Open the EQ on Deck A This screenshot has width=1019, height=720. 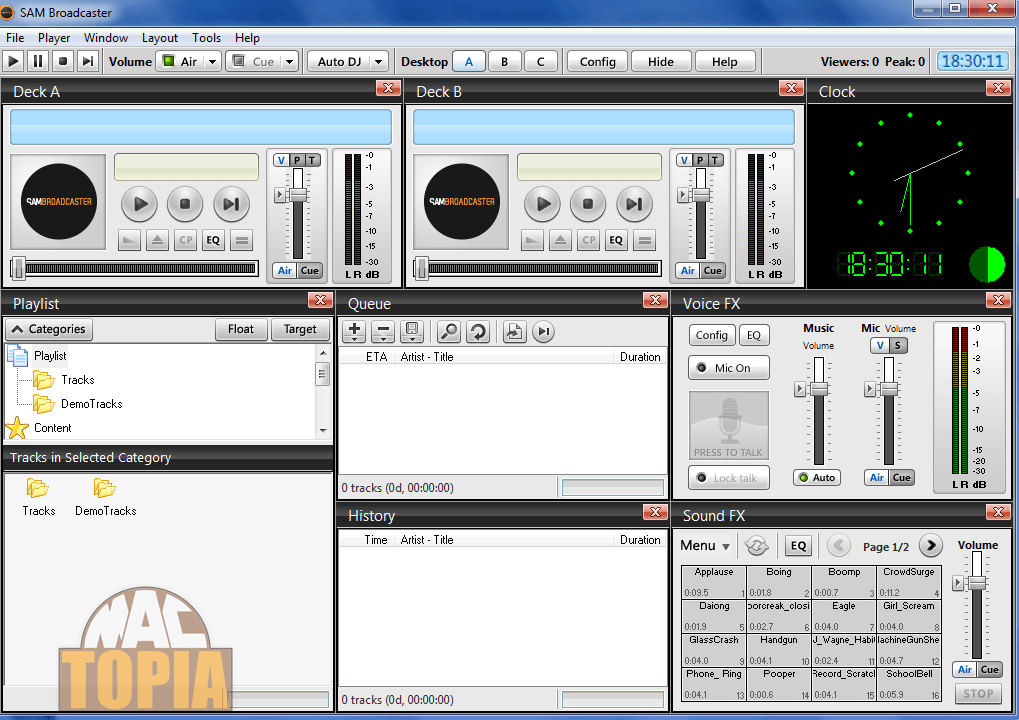click(213, 240)
